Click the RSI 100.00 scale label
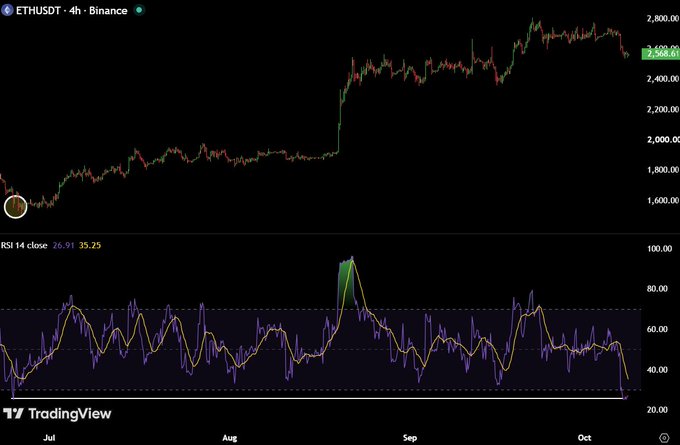The height and width of the screenshot is (445, 680). point(659,249)
